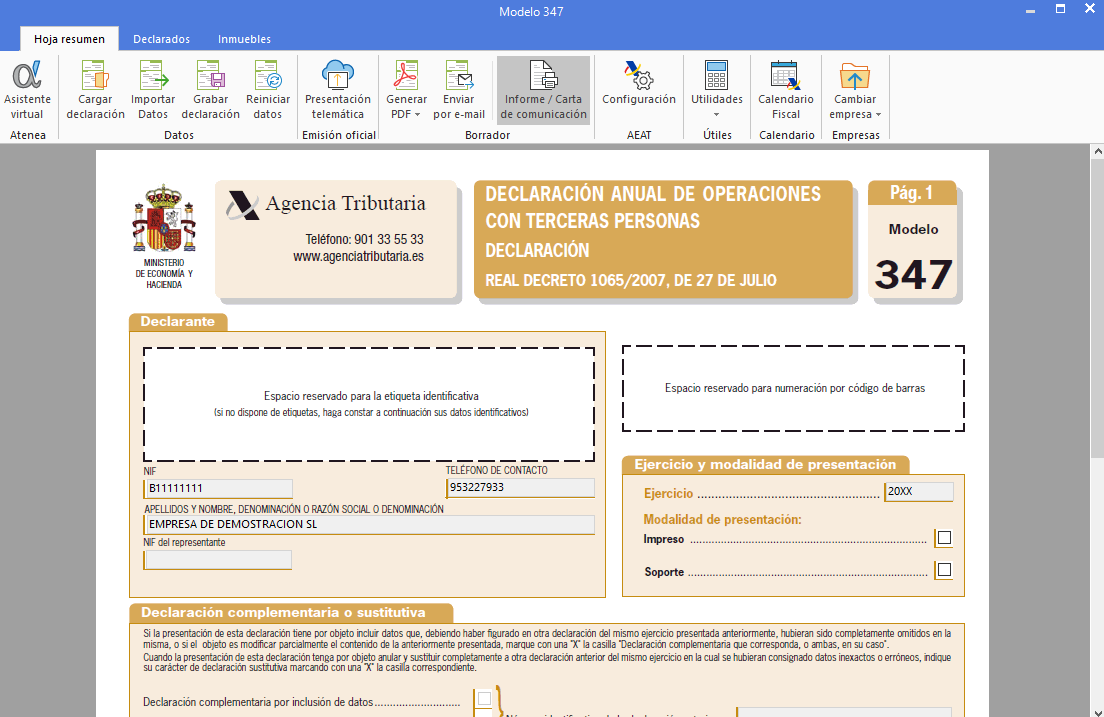
Task: Click the Ejercicio field showing 20XX
Action: [919, 492]
